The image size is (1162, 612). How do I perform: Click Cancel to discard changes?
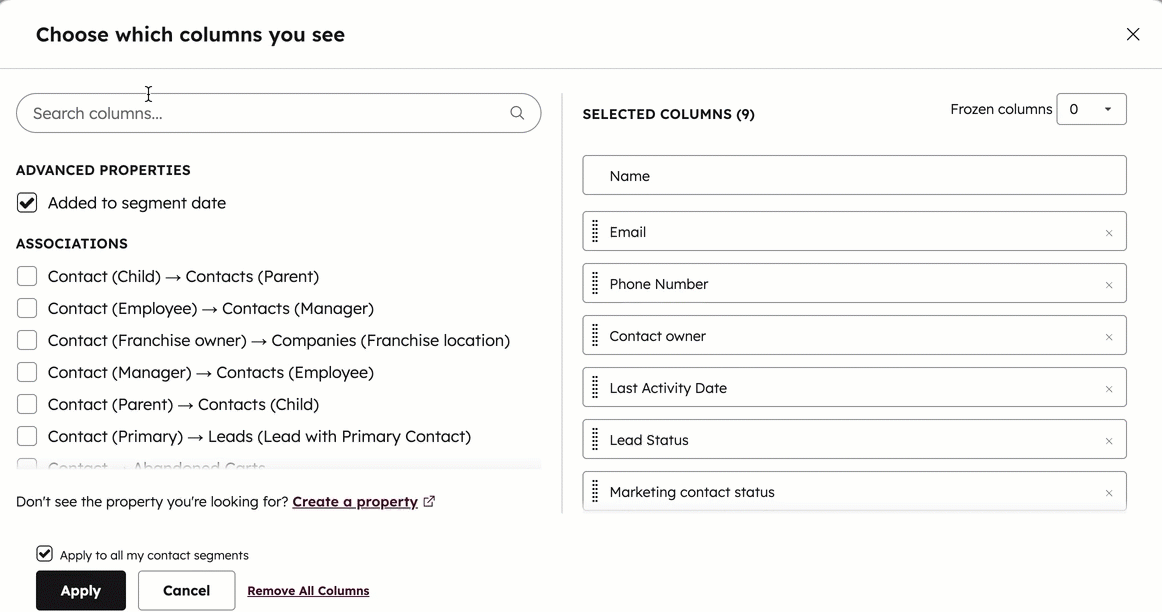point(186,590)
